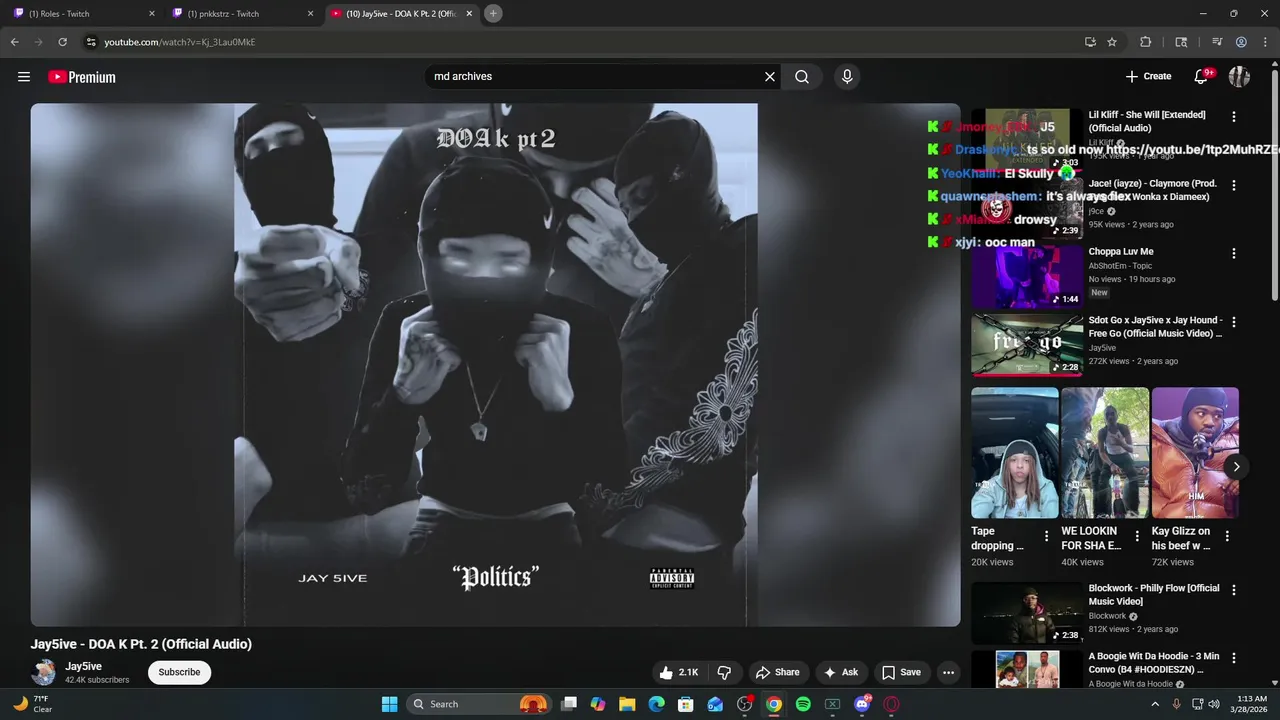Dislike the video with thumbs down

[725, 673]
